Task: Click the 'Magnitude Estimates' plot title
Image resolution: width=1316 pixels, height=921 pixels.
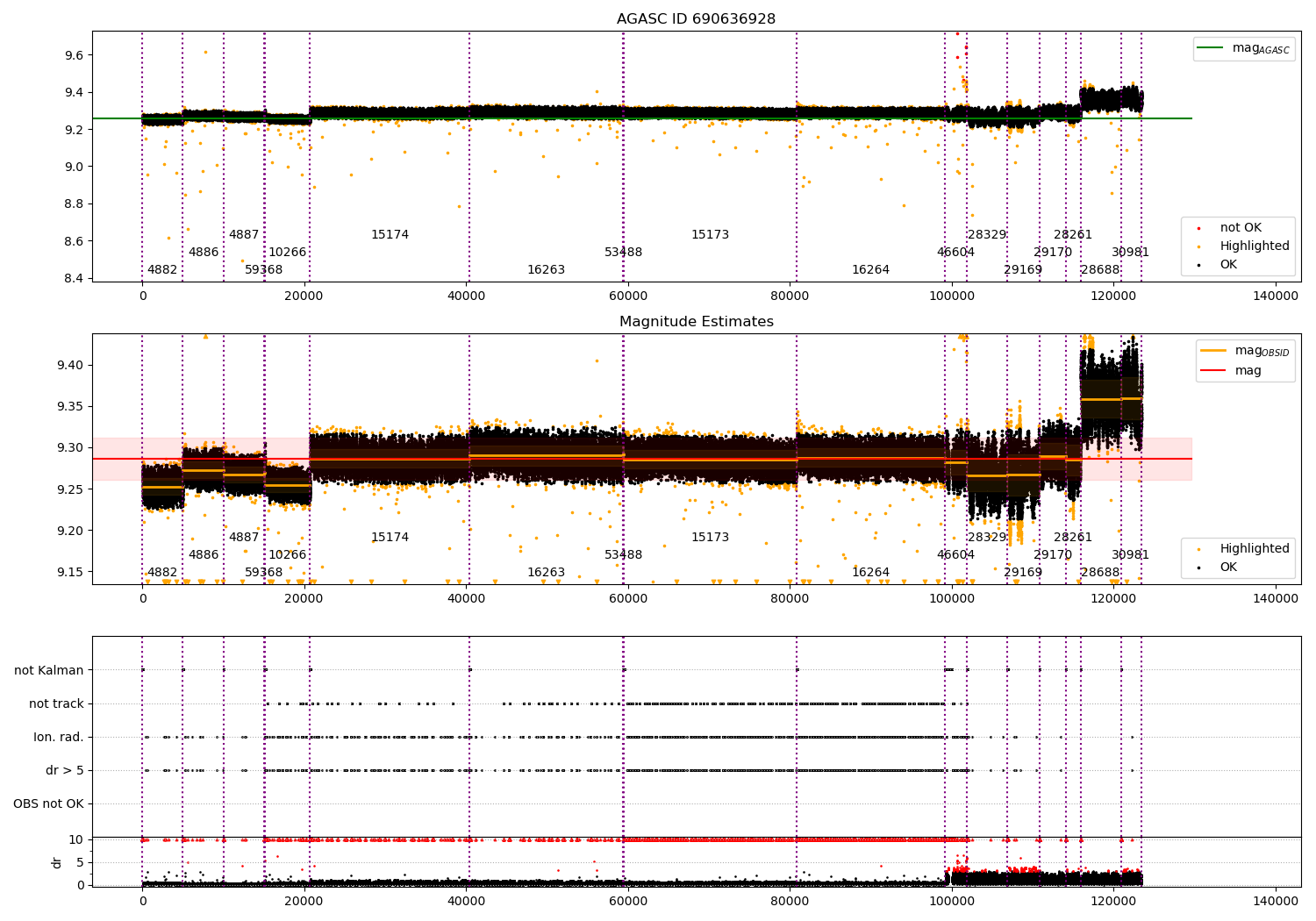Action: [x=696, y=321]
